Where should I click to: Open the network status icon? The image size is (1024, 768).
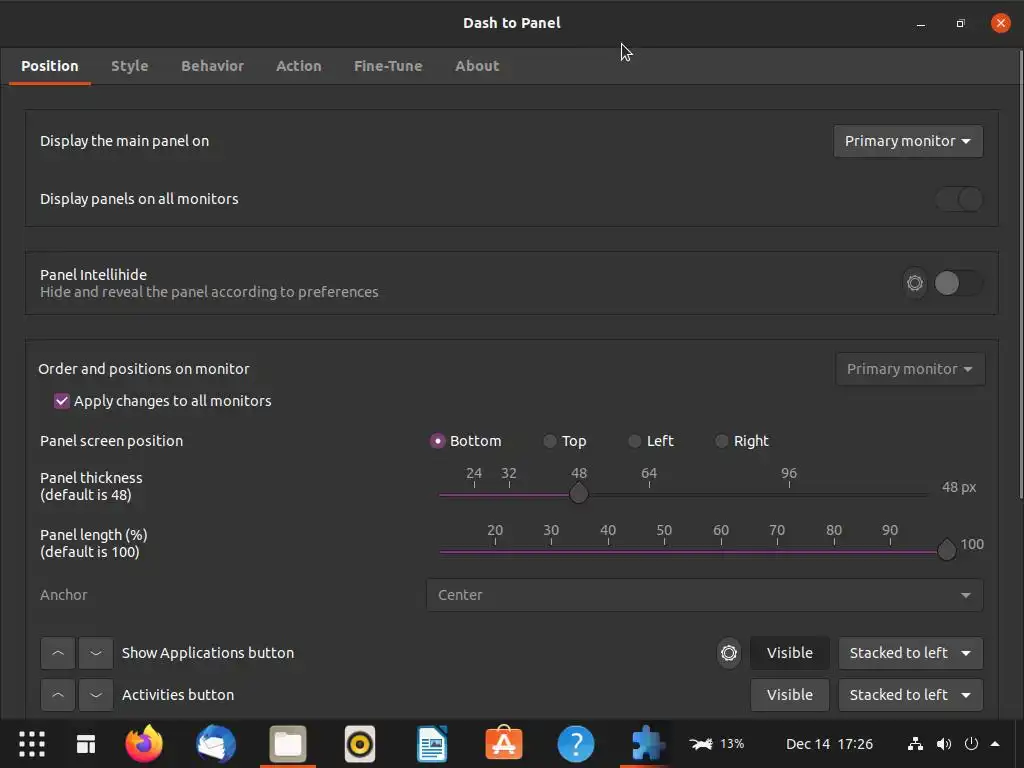[x=916, y=744]
